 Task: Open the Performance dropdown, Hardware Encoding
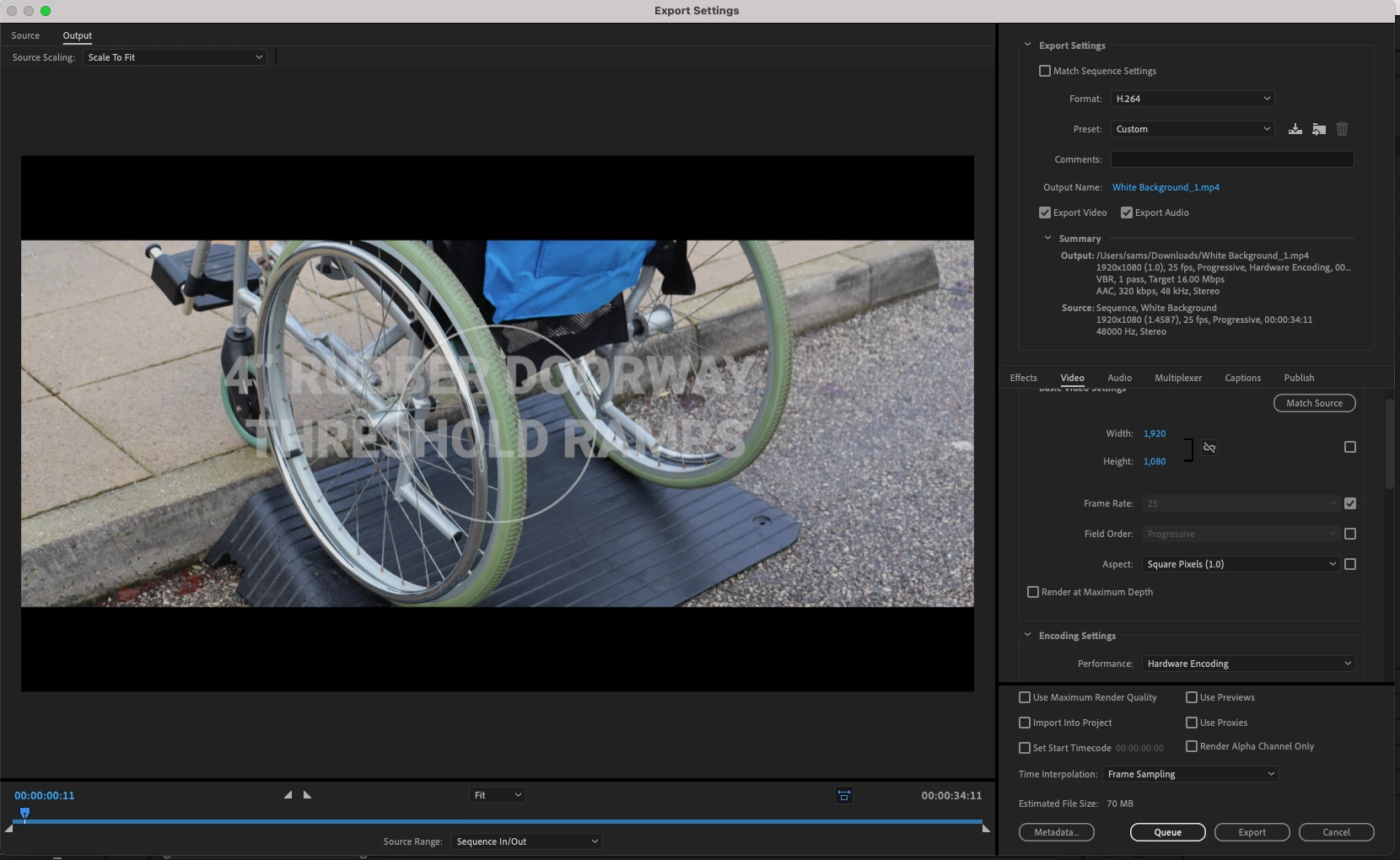(1249, 664)
